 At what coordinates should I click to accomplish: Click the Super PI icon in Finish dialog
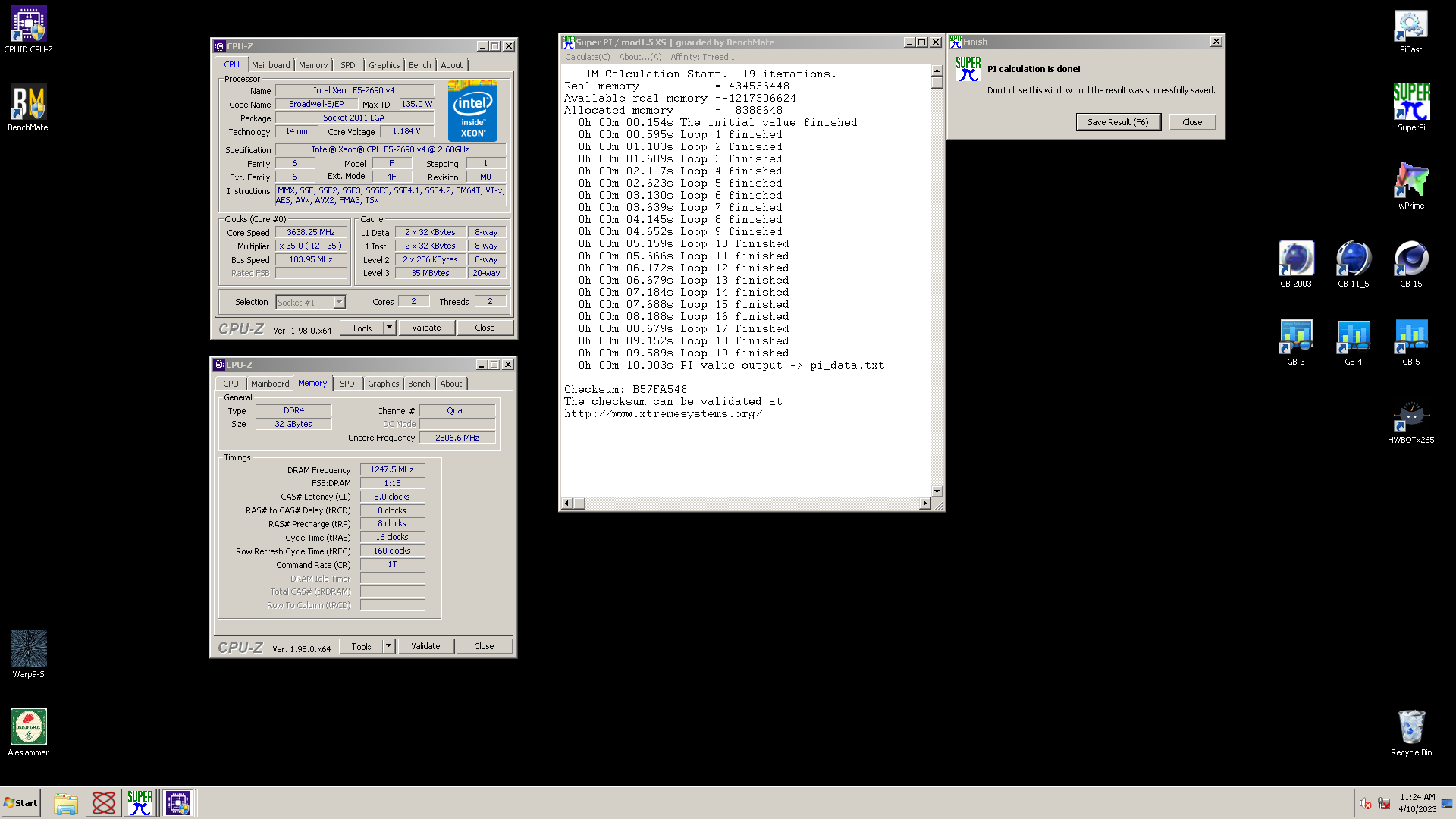pos(968,69)
